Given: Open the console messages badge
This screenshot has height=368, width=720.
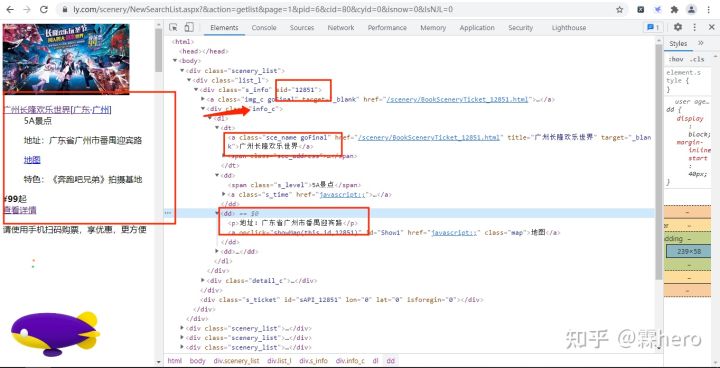Looking at the screenshot, I should coord(653,28).
